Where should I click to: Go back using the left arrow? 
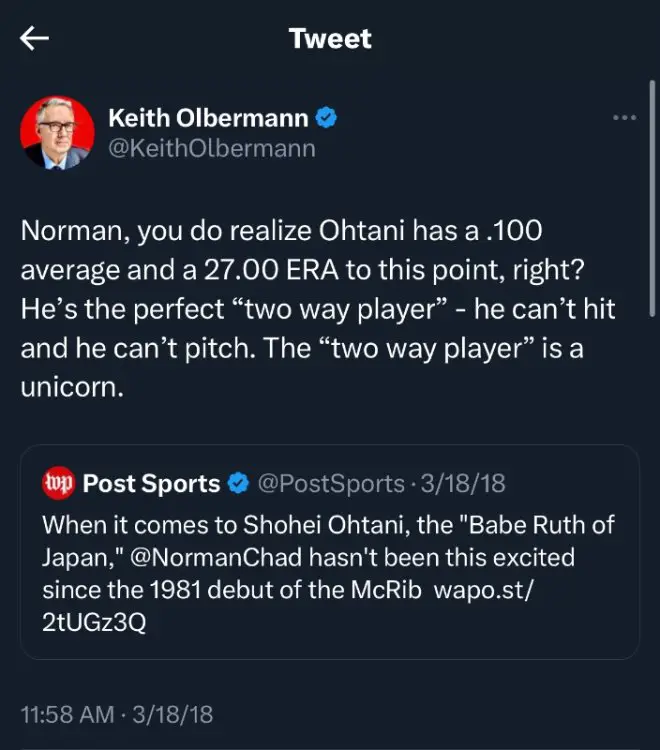click(x=36, y=39)
